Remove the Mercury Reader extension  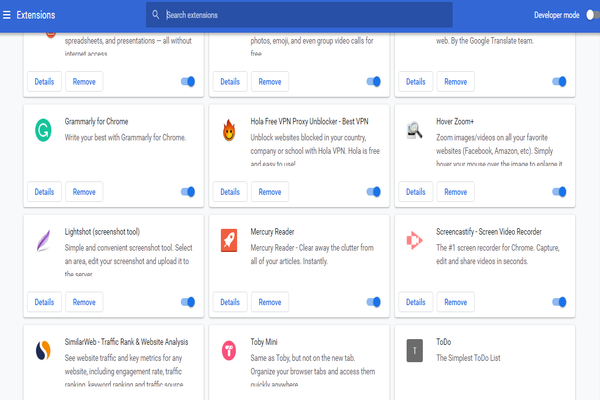coord(270,302)
